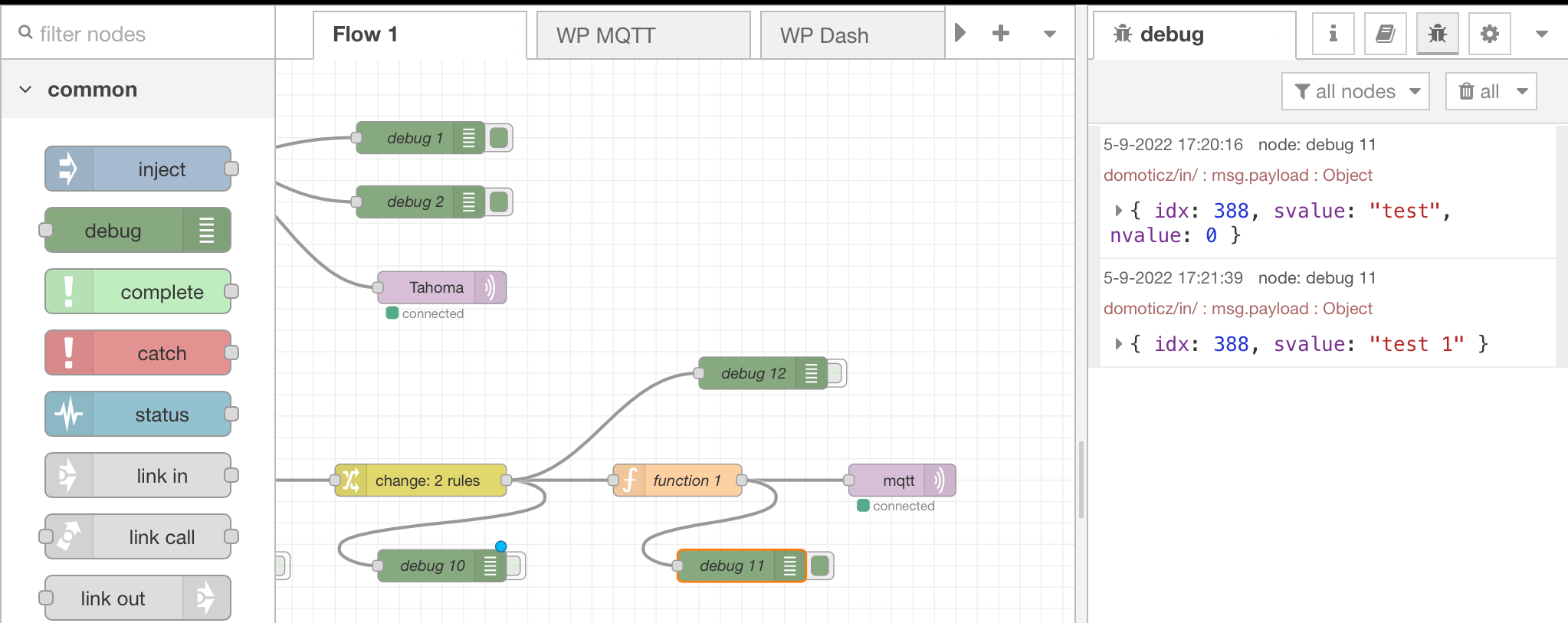Select the debug bug sidebar icon
Viewport: 1568px width, 623px height.
(1437, 34)
